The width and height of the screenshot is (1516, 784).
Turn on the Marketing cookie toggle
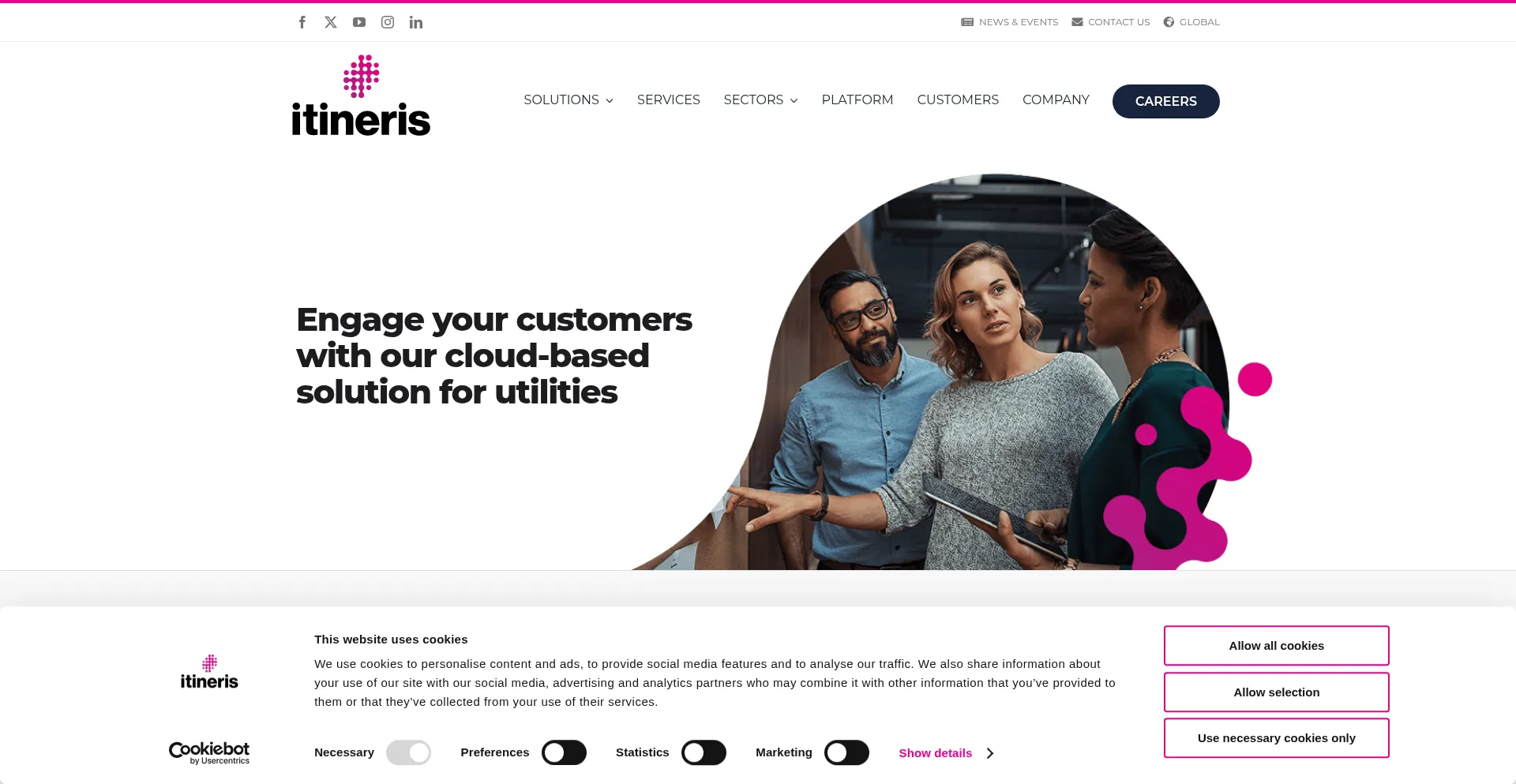[x=846, y=752]
